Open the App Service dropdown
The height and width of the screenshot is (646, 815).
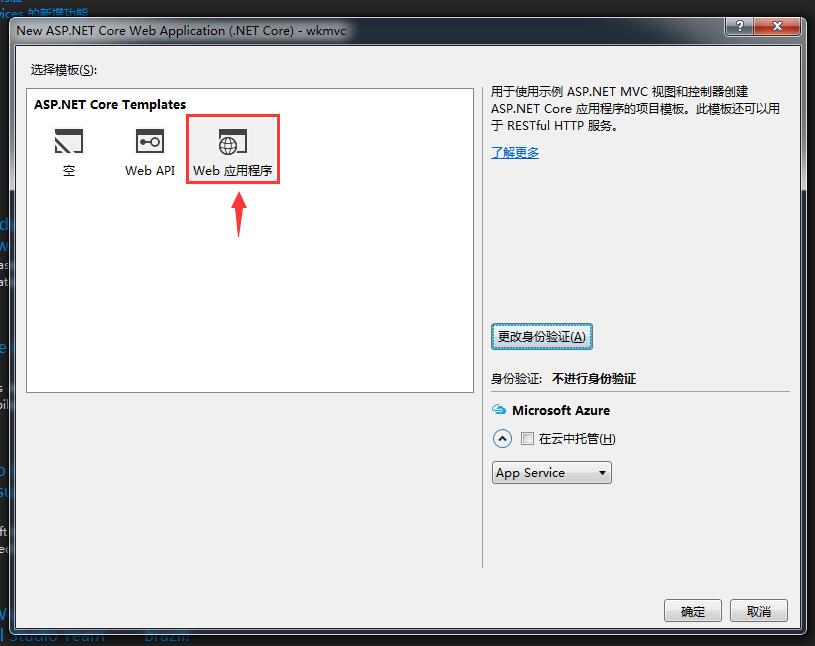click(x=552, y=473)
